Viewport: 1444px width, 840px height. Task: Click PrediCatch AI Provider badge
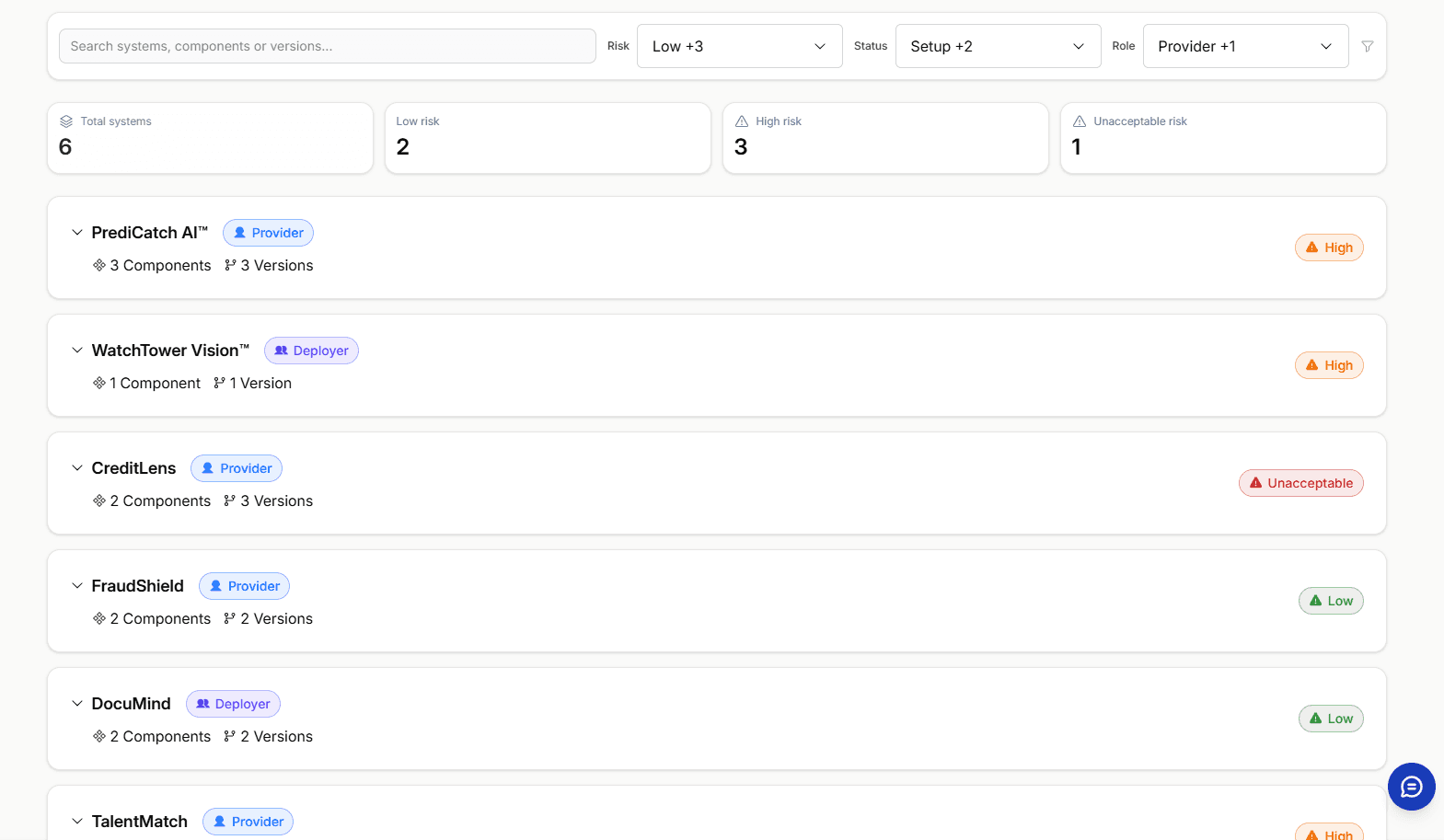(x=268, y=233)
